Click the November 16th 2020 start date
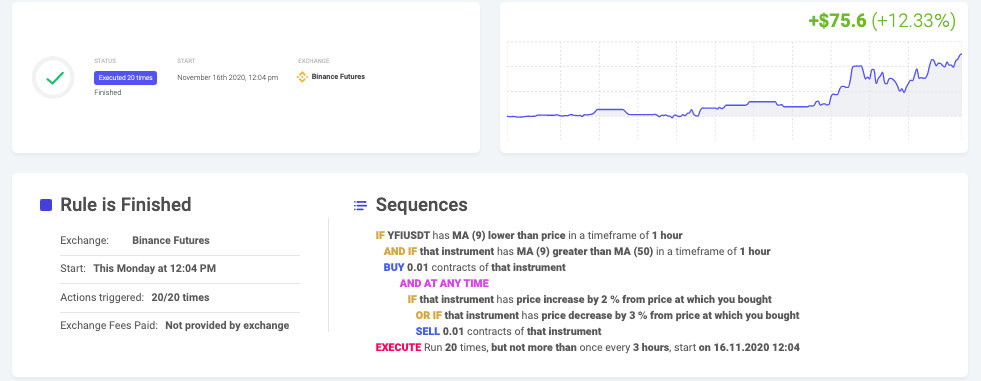 coord(227,78)
